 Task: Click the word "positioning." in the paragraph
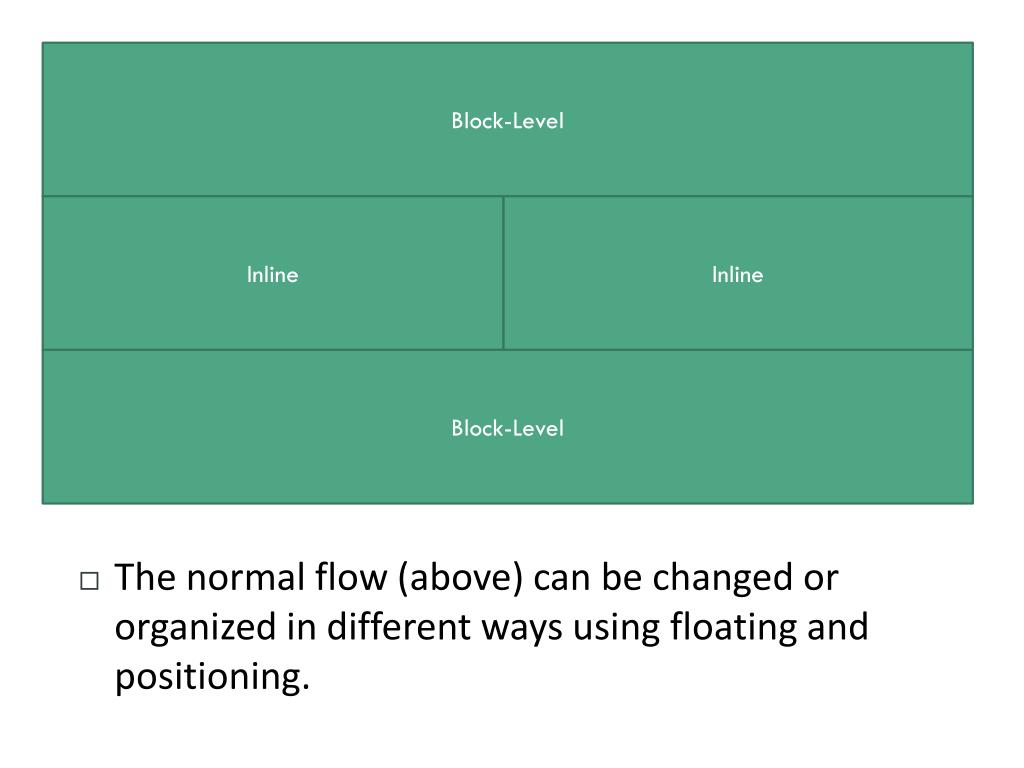[212, 677]
